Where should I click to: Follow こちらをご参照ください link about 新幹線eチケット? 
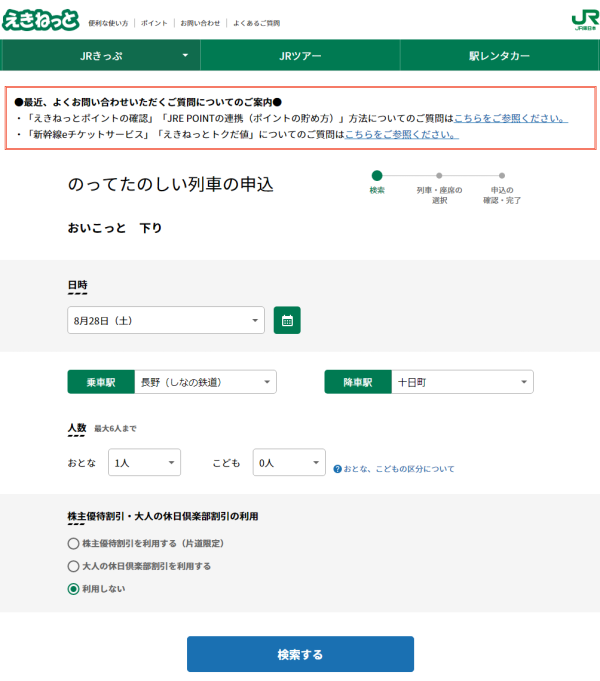(402, 134)
